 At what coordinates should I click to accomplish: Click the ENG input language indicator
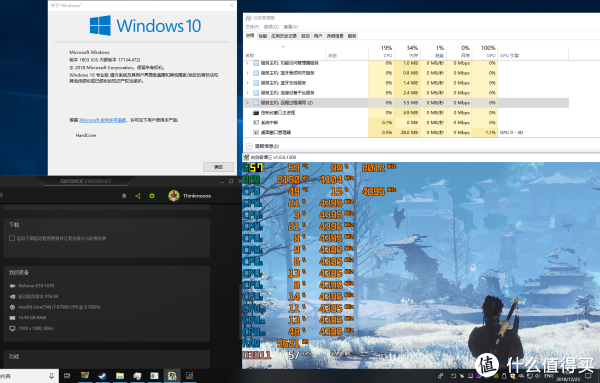tap(549, 376)
